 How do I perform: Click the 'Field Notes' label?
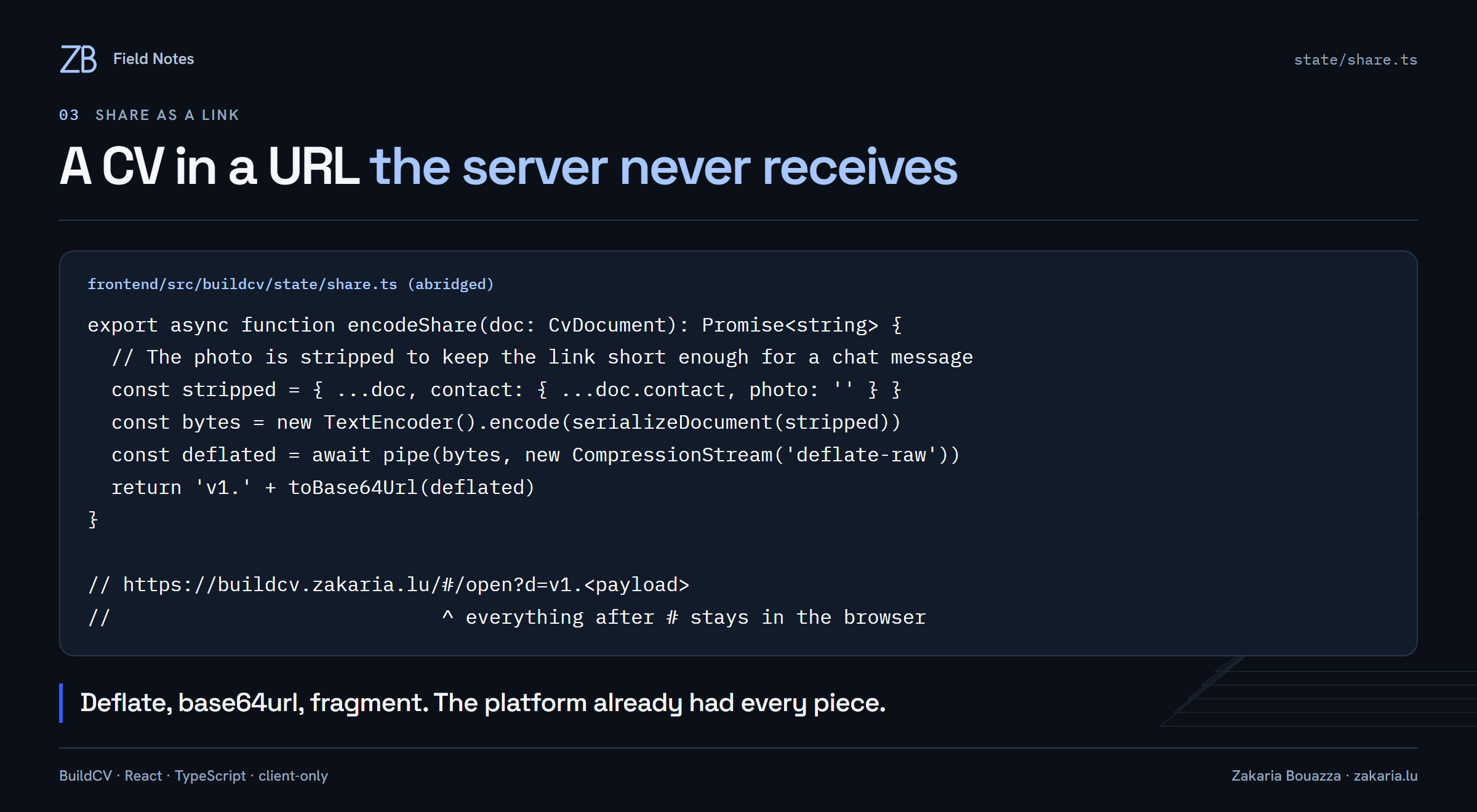point(153,59)
